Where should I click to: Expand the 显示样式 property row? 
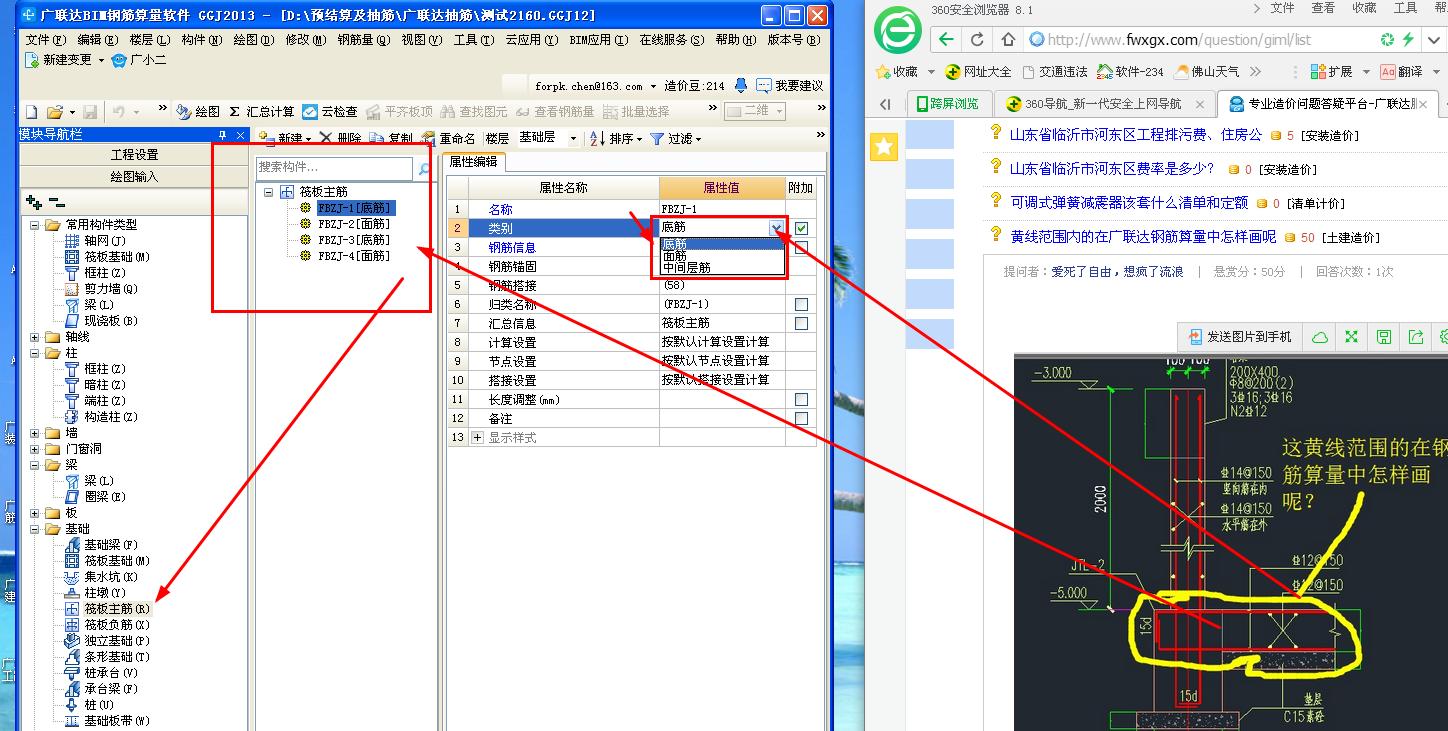[477, 437]
